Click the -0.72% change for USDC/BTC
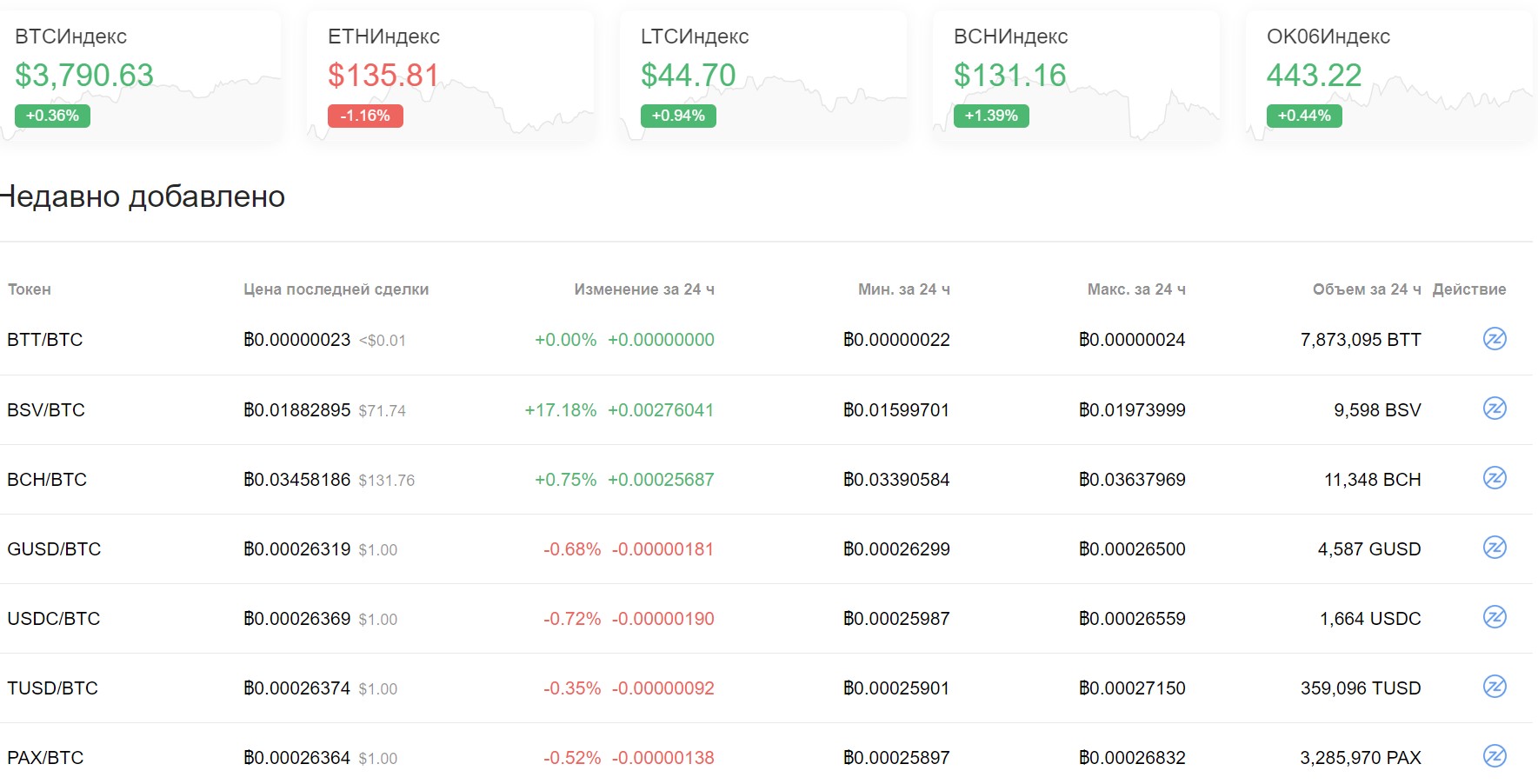This screenshot has width=1538, height=784. (572, 618)
